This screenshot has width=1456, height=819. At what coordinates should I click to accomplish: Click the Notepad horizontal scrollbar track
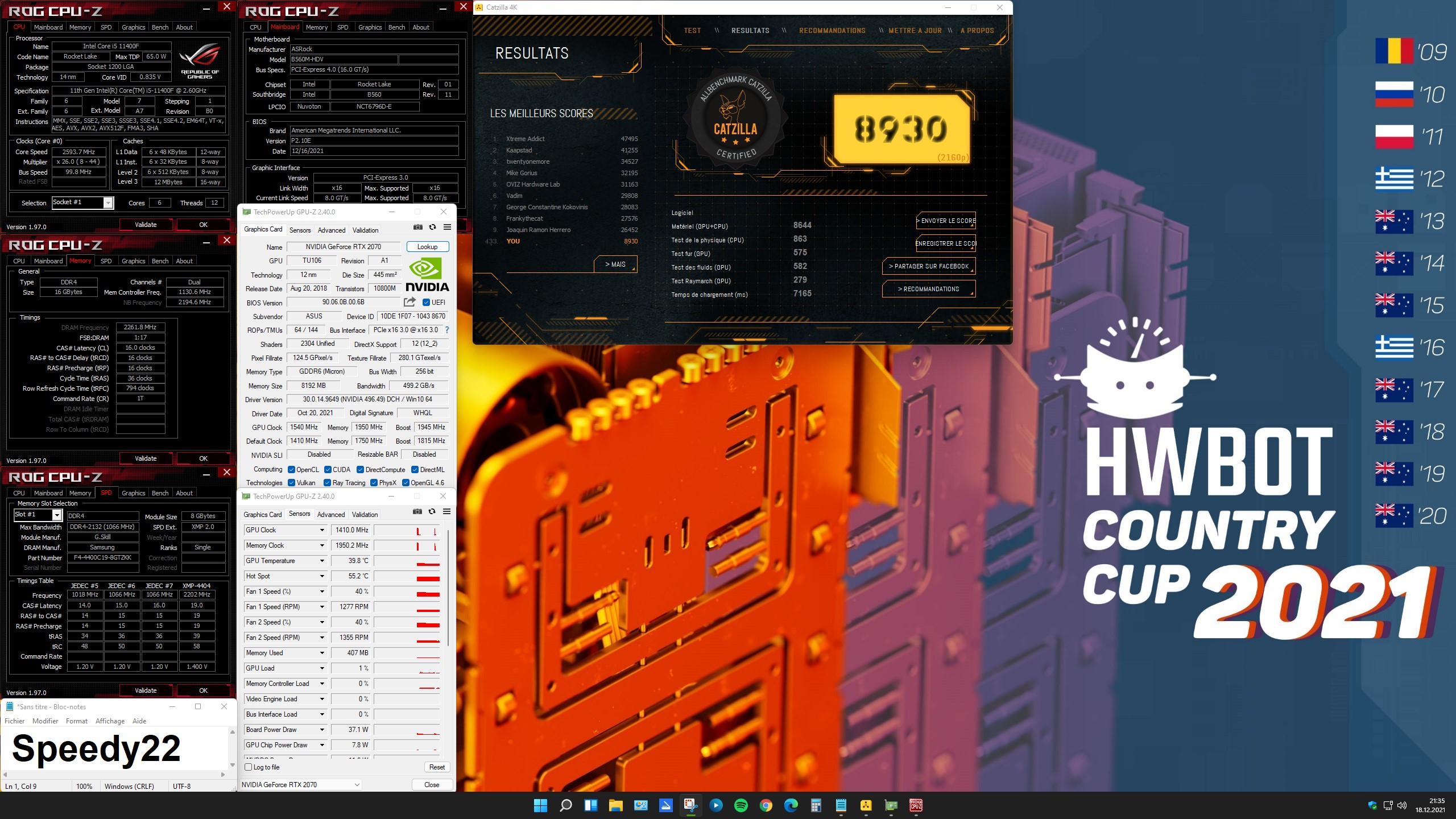(114, 774)
